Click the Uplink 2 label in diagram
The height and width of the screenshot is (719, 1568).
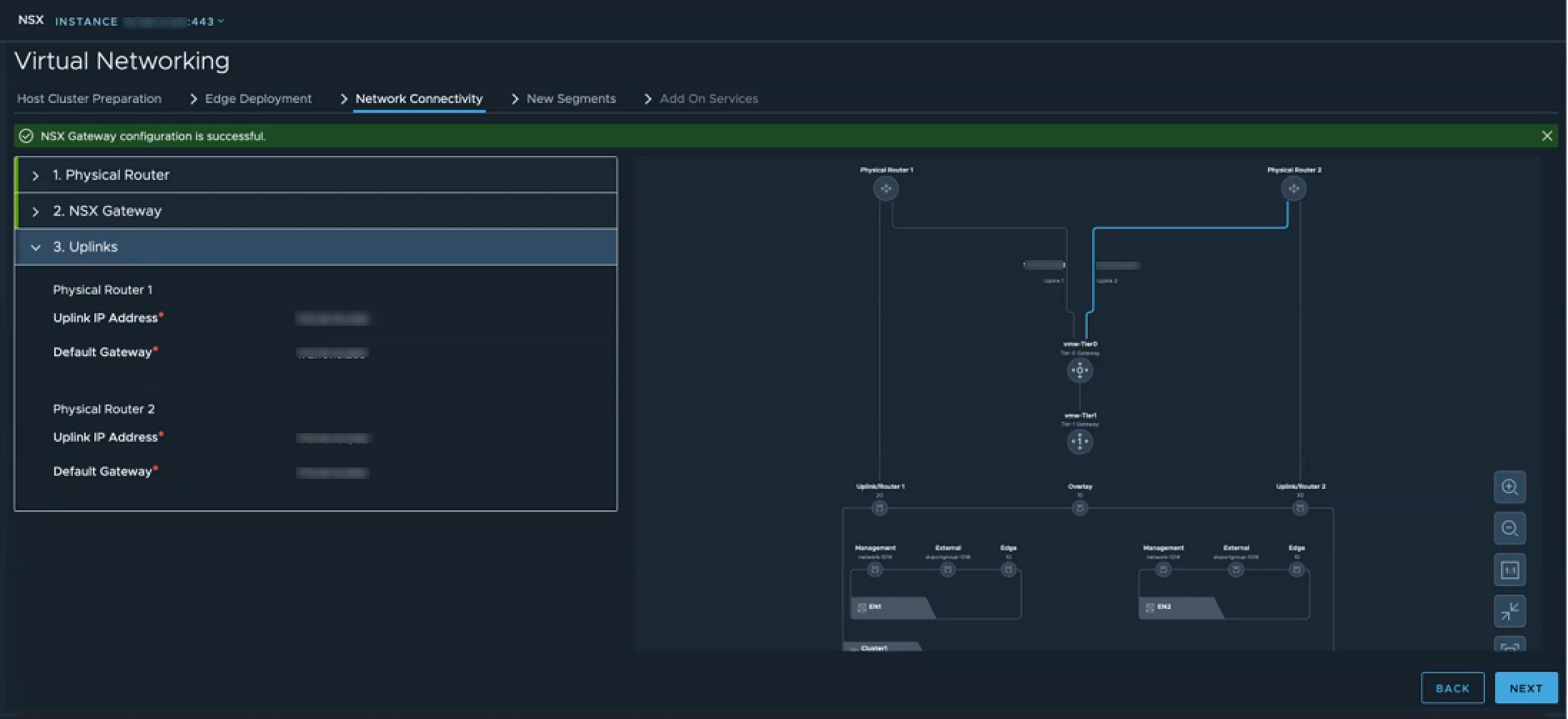[1107, 281]
